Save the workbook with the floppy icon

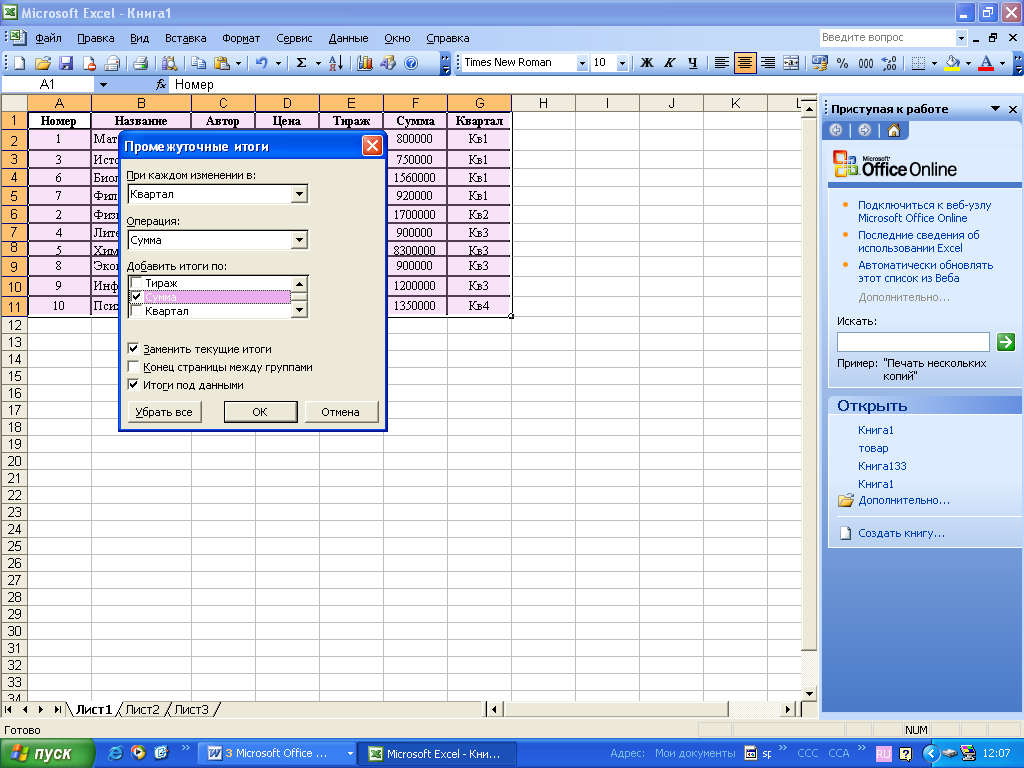pos(66,63)
